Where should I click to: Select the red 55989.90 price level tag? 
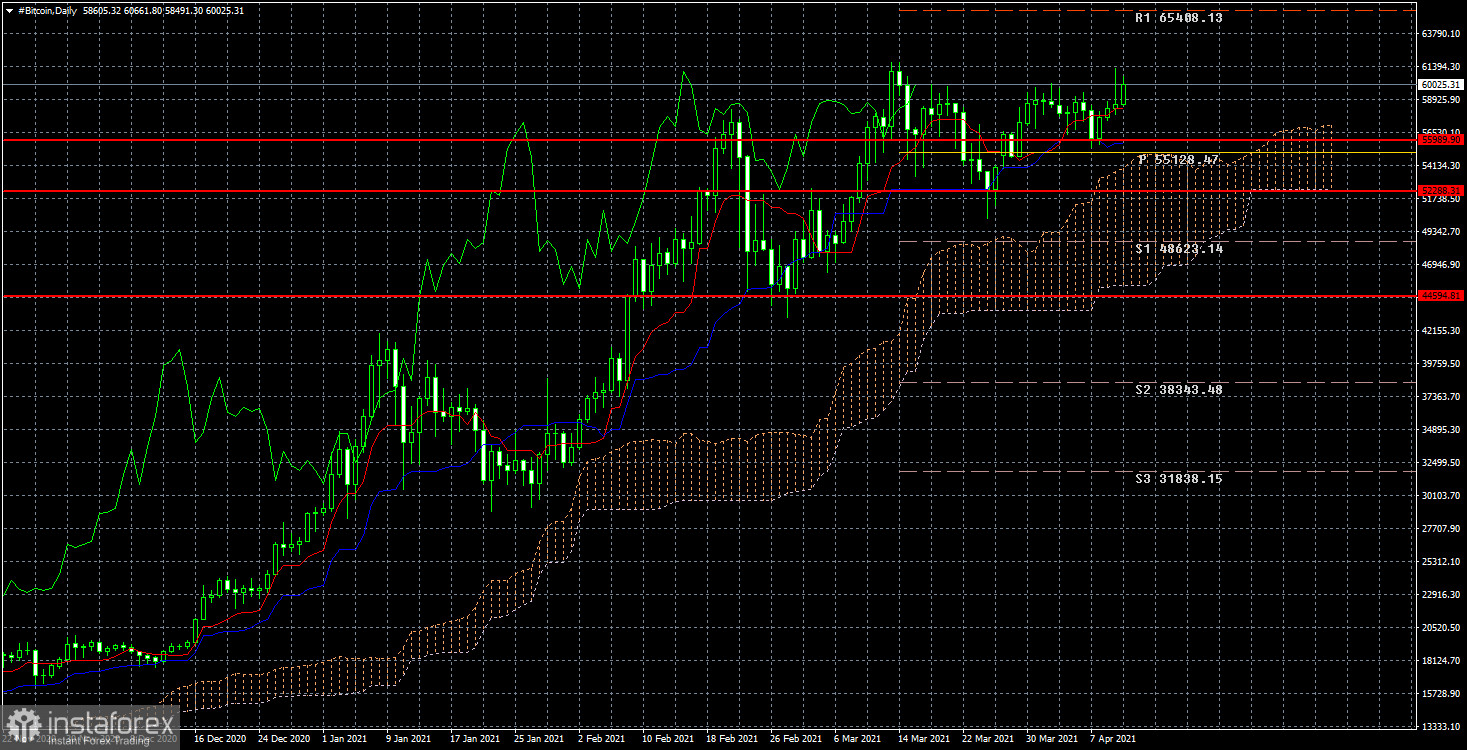(x=1441, y=141)
